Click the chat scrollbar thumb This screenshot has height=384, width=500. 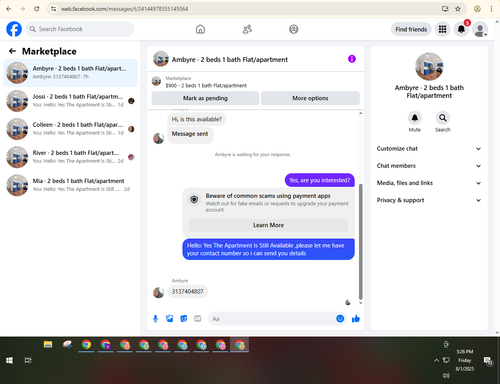360,242
